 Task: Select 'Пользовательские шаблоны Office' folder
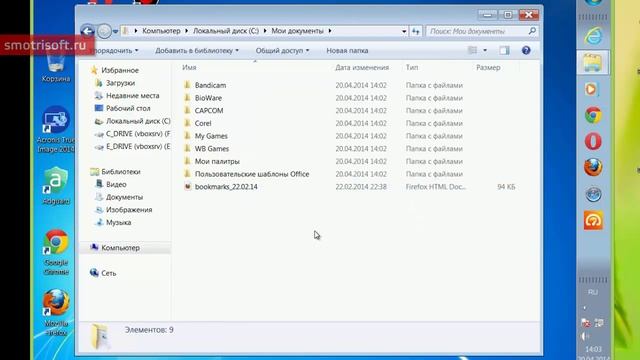click(x=252, y=174)
